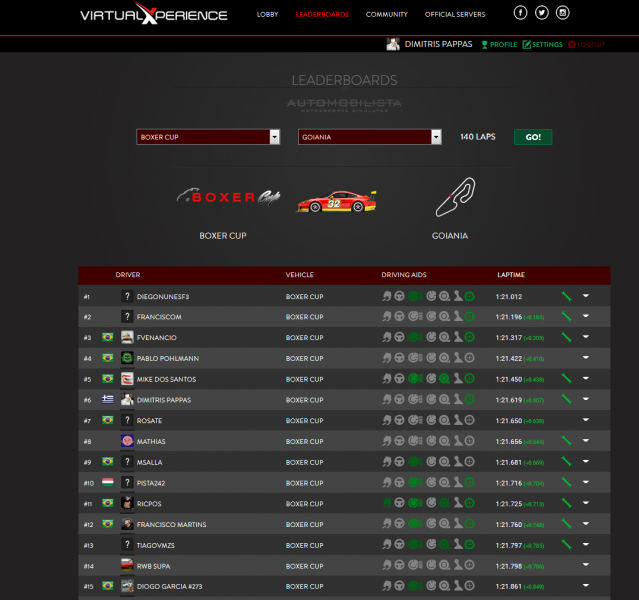The image size is (639, 600).
Task: Click the DRIVER column header
Action: [128, 275]
